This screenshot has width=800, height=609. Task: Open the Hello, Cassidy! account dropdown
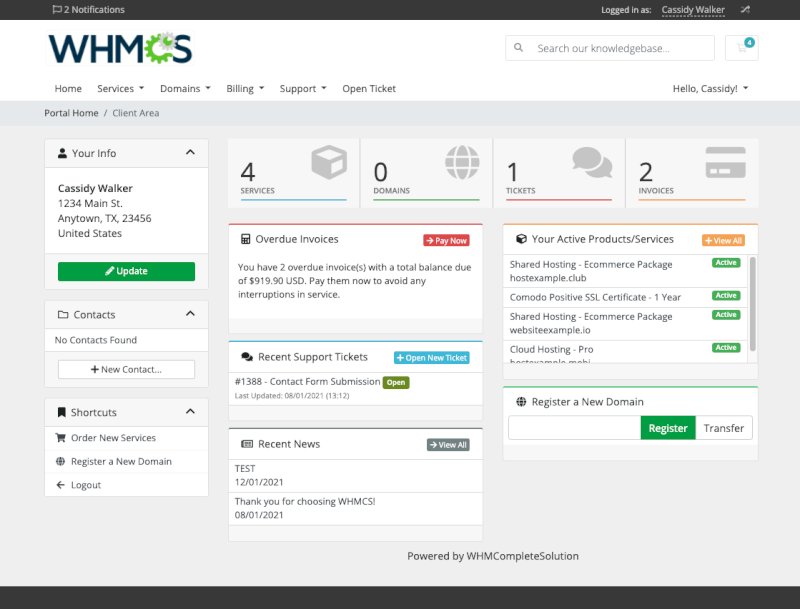pyautogui.click(x=710, y=89)
